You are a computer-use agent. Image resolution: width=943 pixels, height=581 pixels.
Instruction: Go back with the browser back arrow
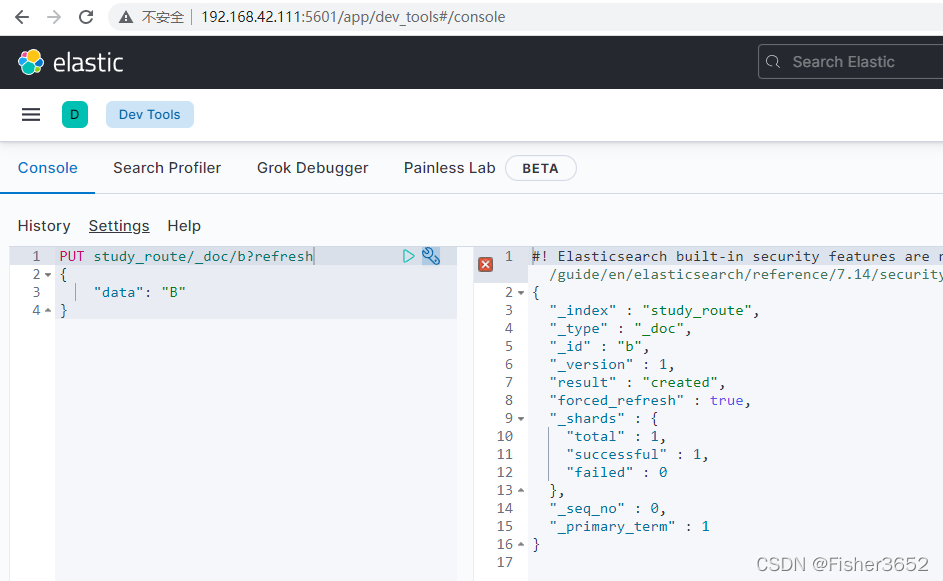pos(22,17)
